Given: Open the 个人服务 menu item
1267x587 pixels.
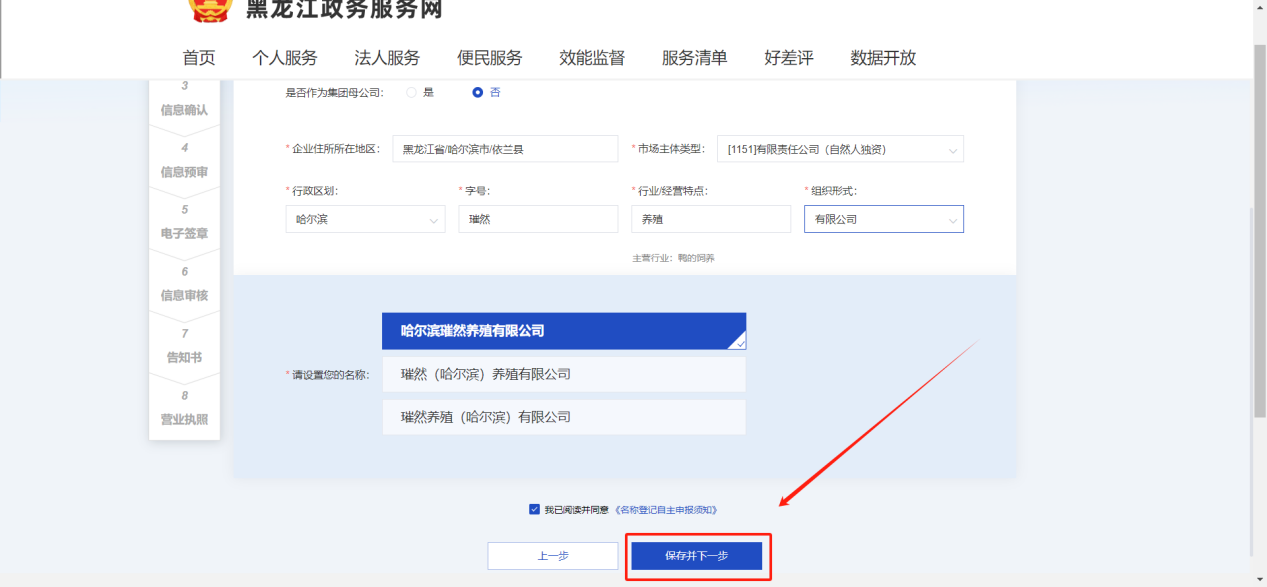Looking at the screenshot, I should click(x=284, y=58).
